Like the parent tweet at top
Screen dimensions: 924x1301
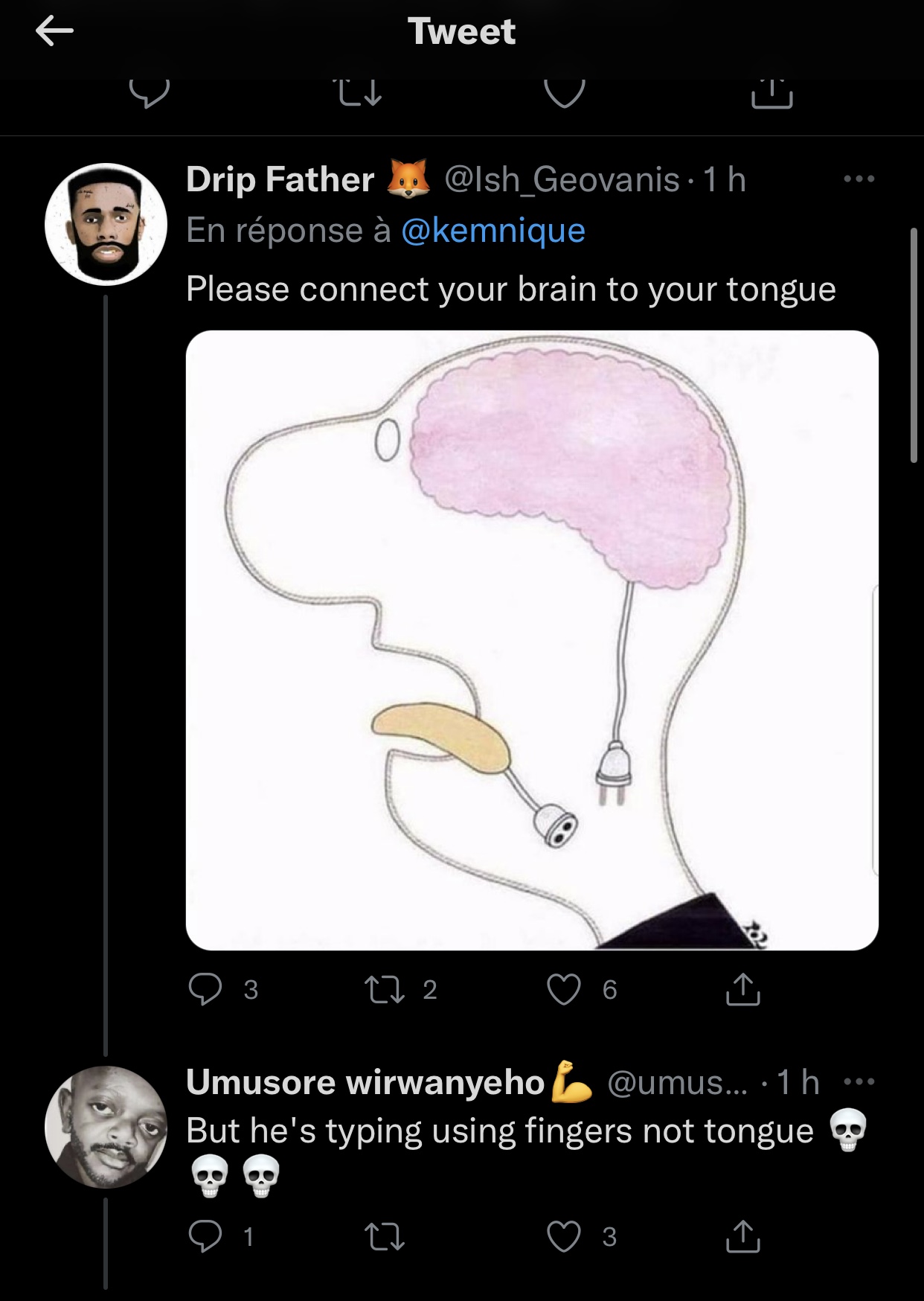[x=565, y=94]
